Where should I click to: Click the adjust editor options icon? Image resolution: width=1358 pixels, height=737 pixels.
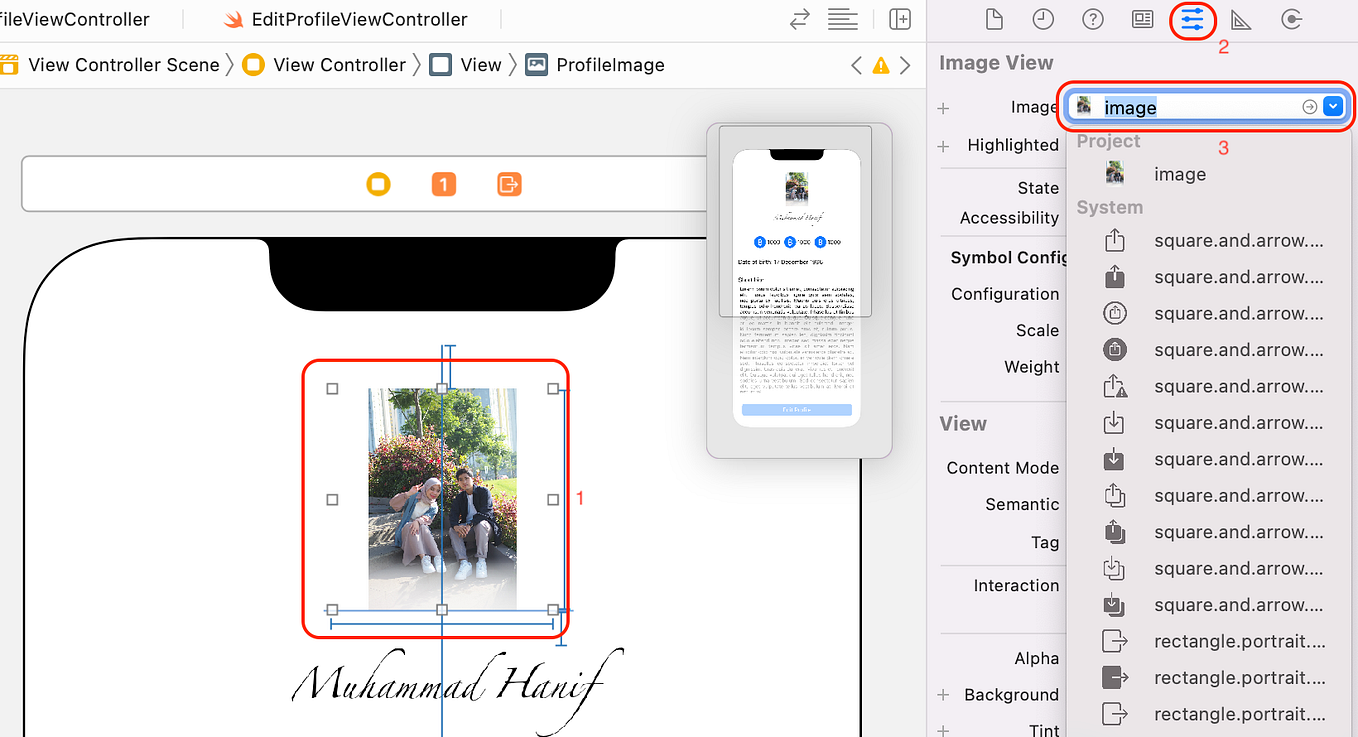(843, 19)
